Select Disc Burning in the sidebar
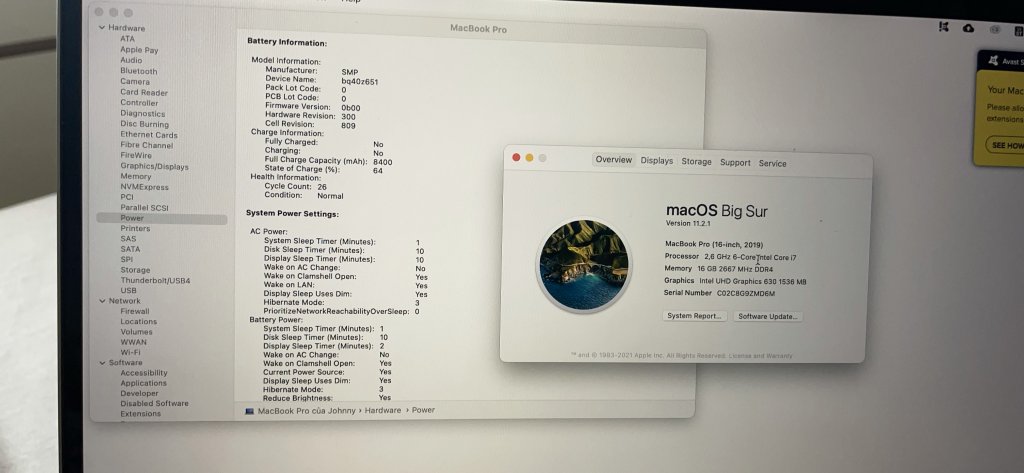The height and width of the screenshot is (473, 1024). point(144,124)
